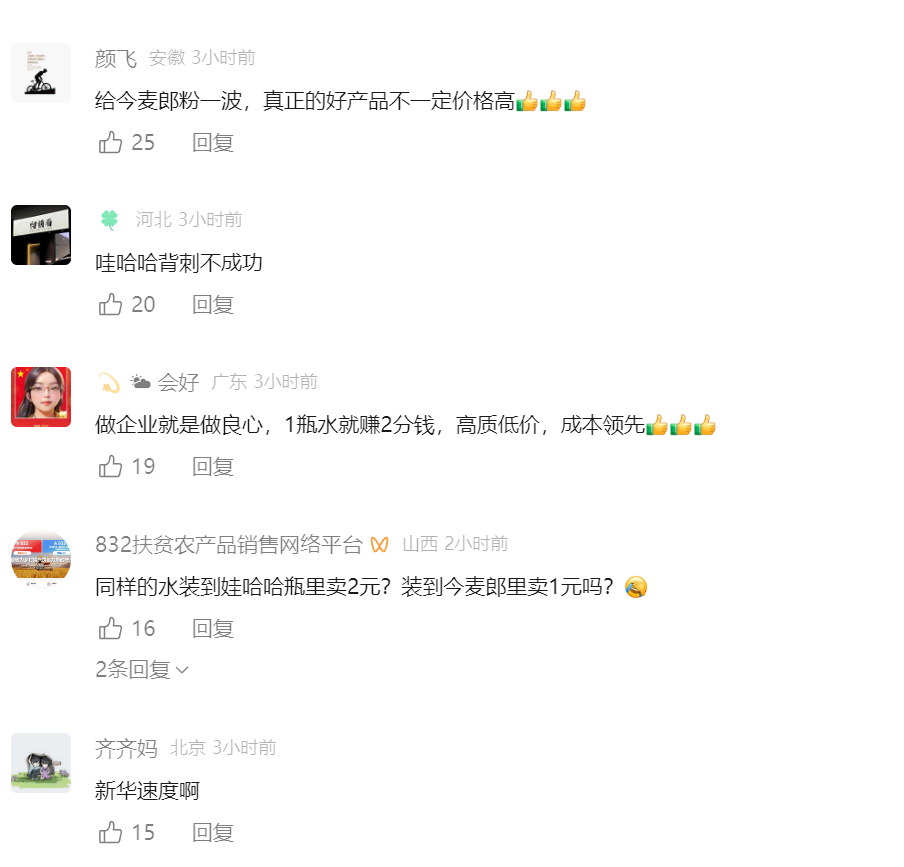Reply to the 哇哈哈背刺不成功 comment

click(x=213, y=304)
